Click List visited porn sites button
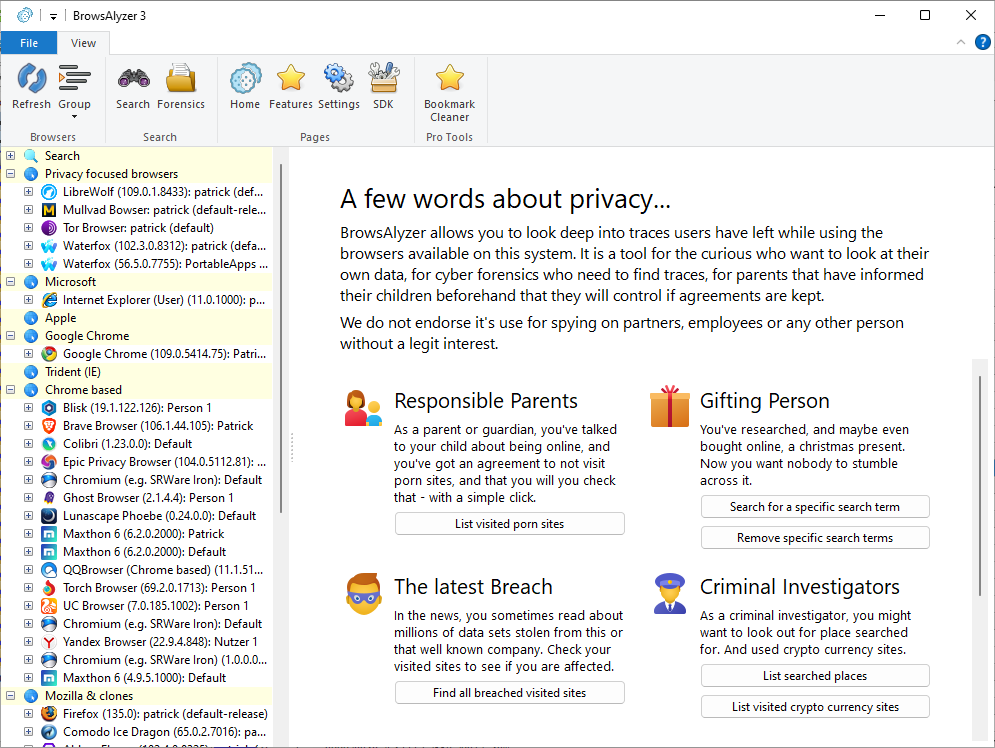 (510, 523)
